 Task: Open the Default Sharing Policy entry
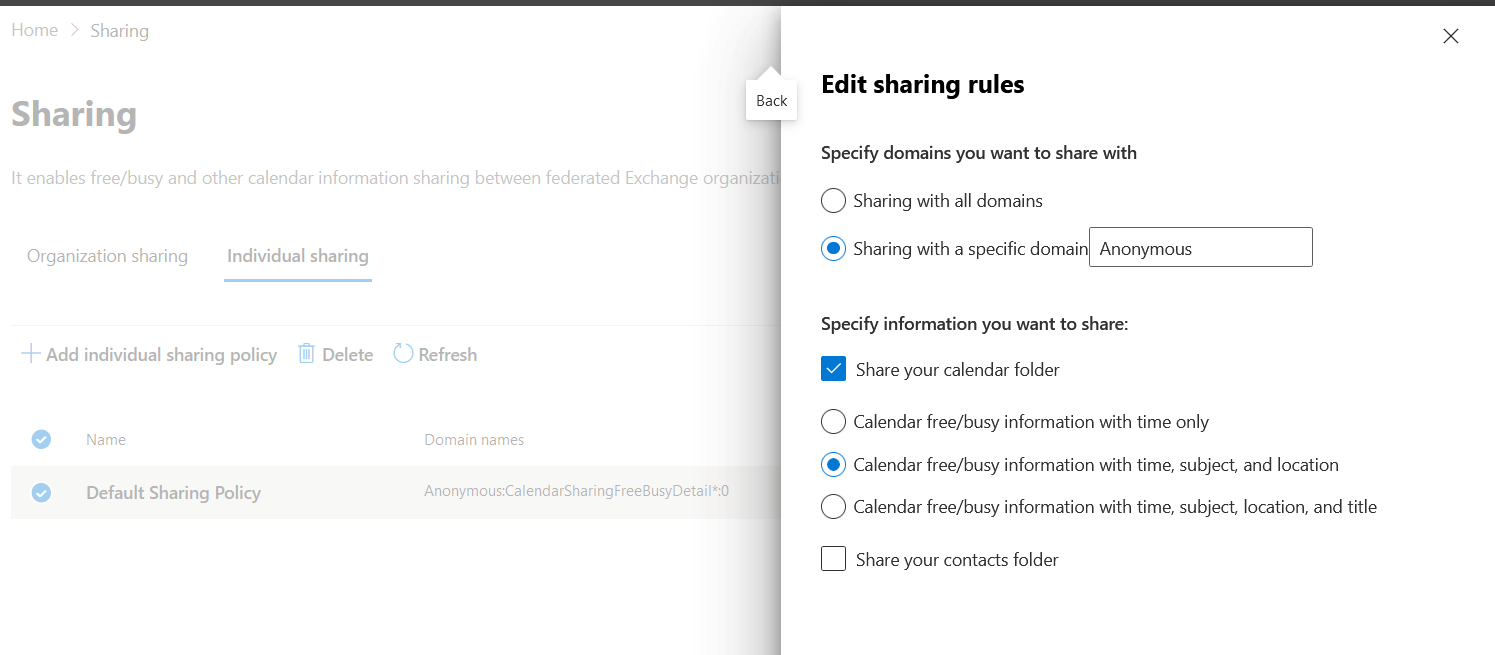pos(173,493)
